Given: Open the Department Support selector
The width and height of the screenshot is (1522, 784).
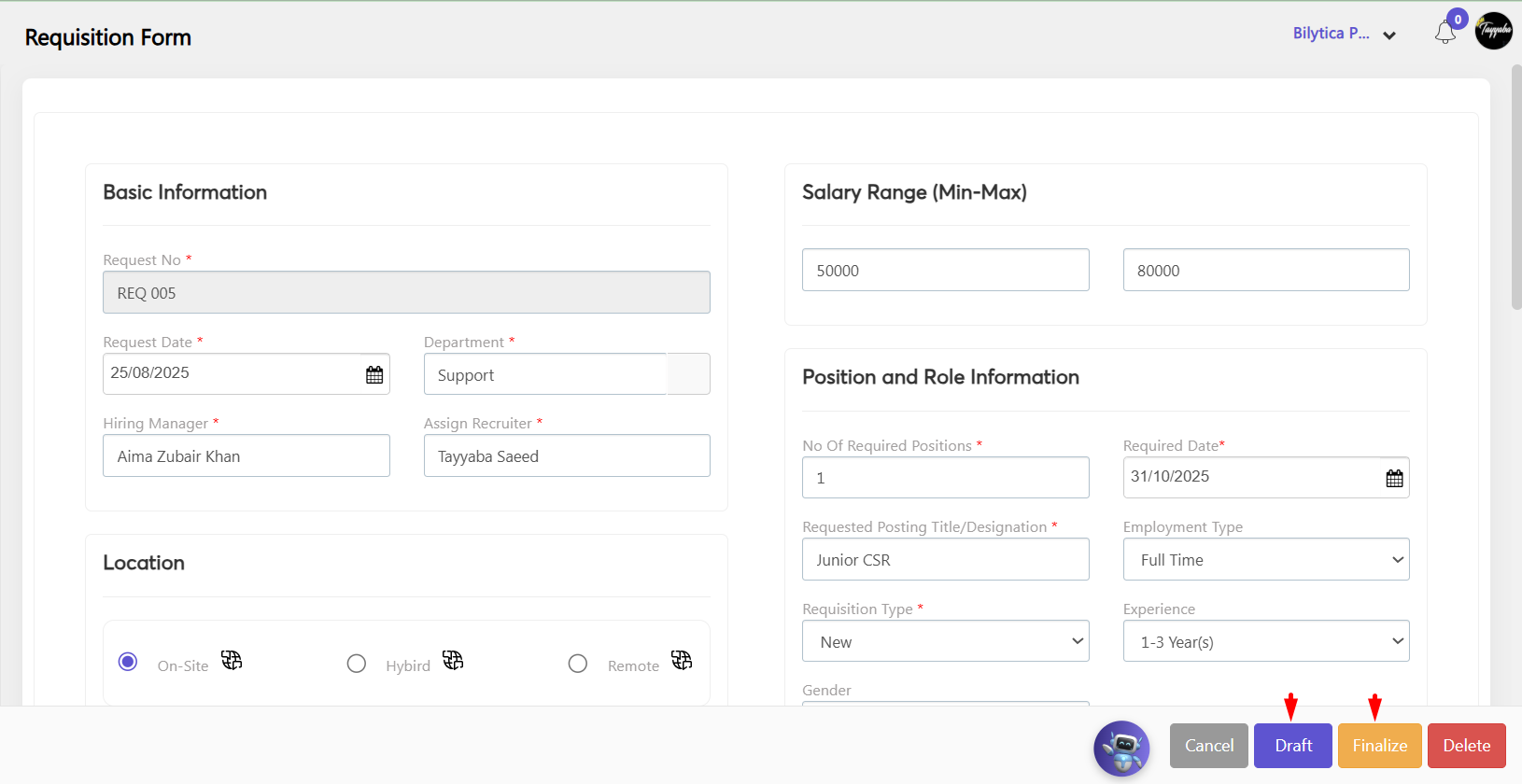Looking at the screenshot, I should (567, 374).
